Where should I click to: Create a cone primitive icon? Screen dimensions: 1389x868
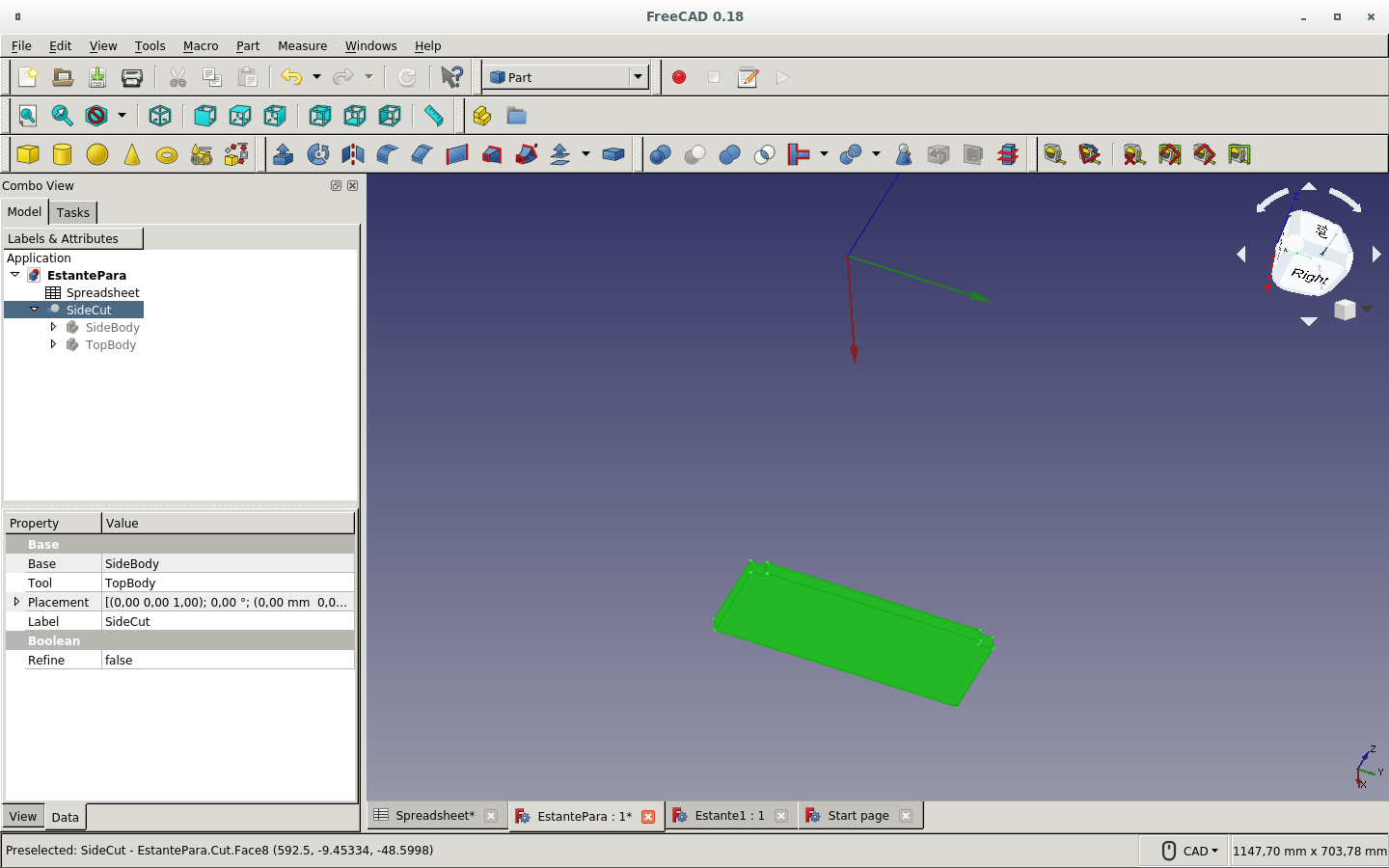[132, 154]
